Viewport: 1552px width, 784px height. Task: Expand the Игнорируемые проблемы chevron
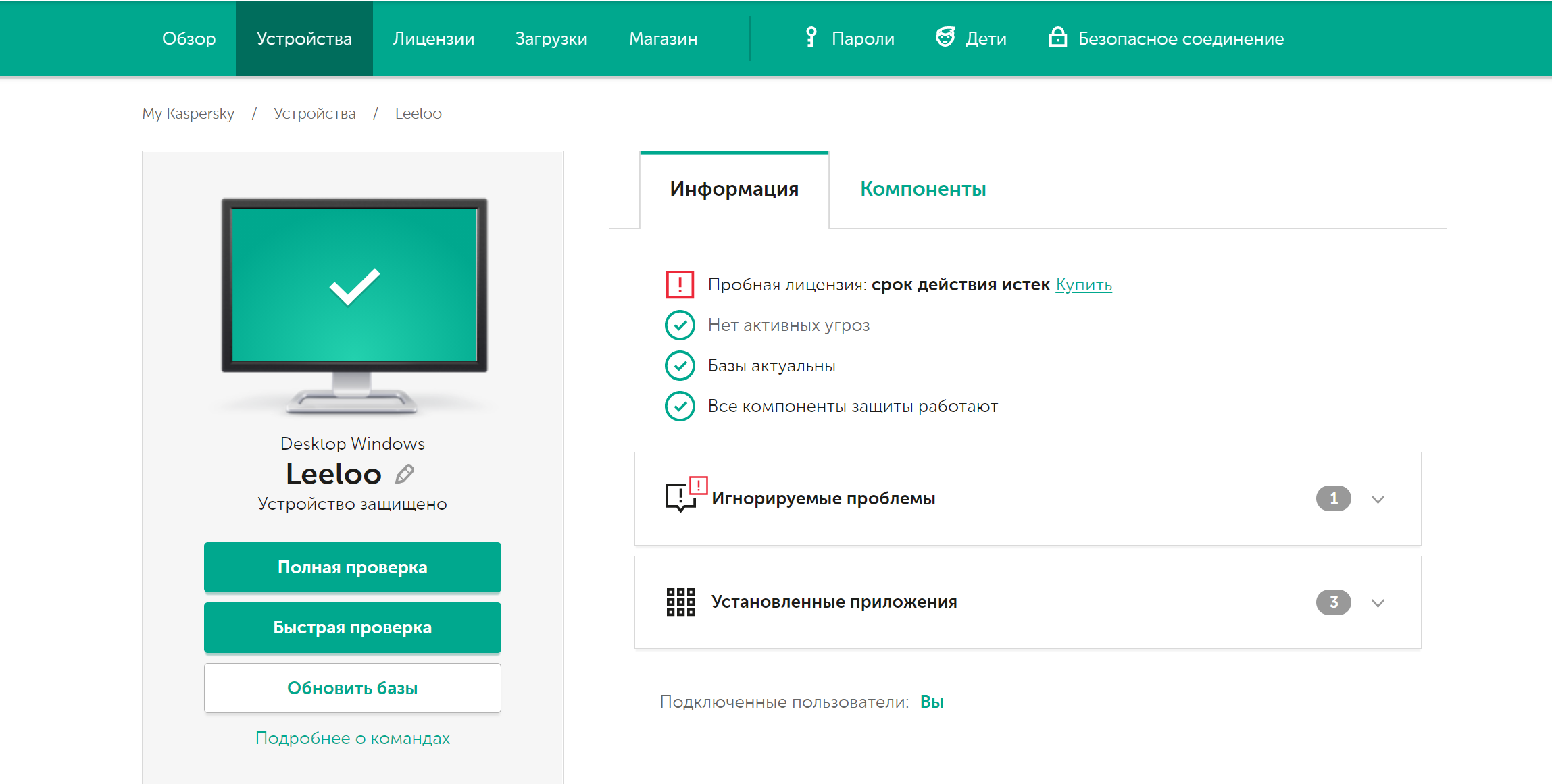click(x=1378, y=499)
